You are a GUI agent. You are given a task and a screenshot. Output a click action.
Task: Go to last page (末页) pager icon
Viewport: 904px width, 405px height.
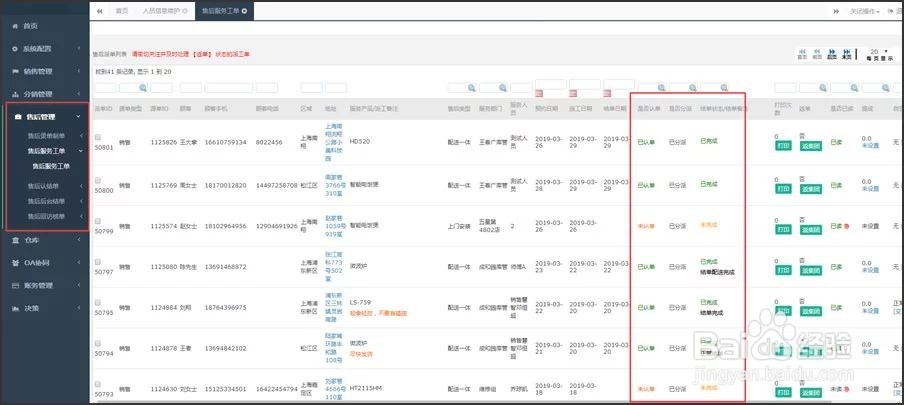[847, 54]
